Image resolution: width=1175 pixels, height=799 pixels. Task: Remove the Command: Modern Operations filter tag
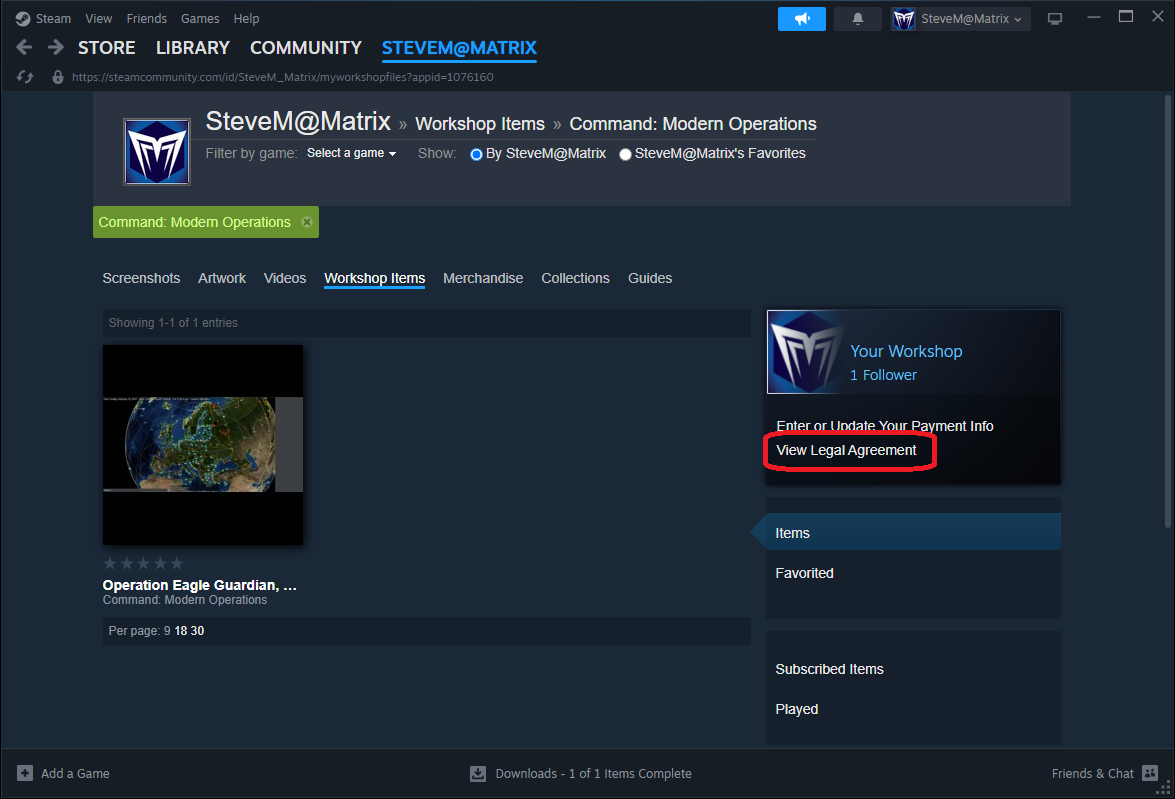tap(306, 222)
